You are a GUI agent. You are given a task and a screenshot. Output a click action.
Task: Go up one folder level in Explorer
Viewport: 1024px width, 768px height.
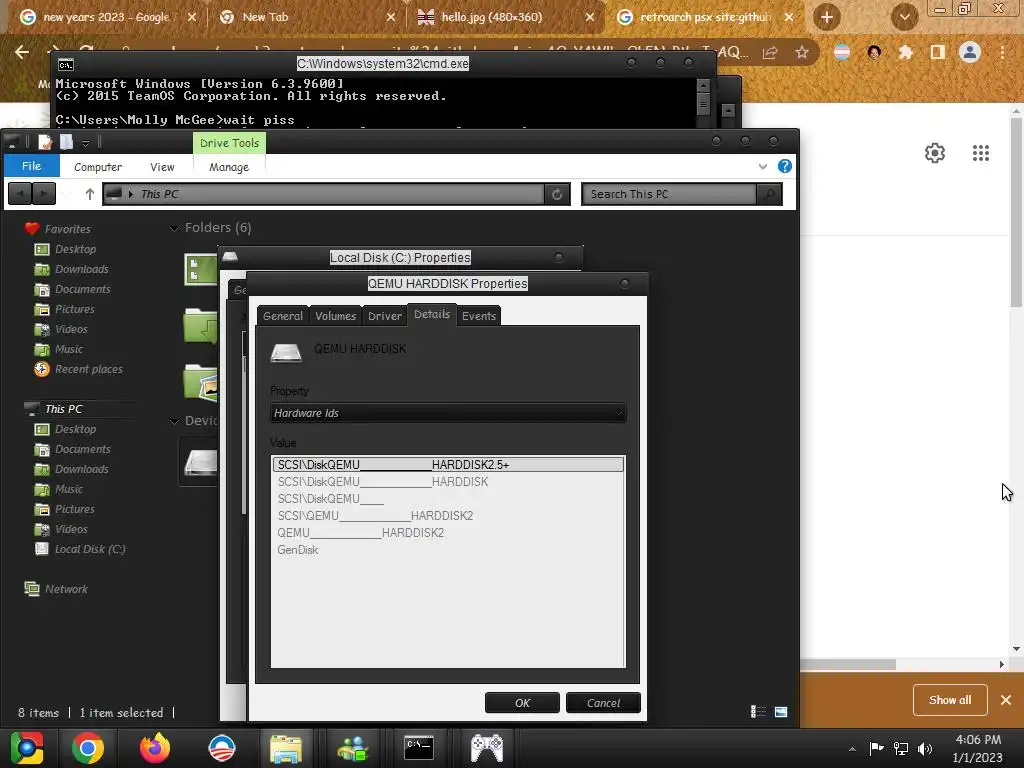point(89,194)
